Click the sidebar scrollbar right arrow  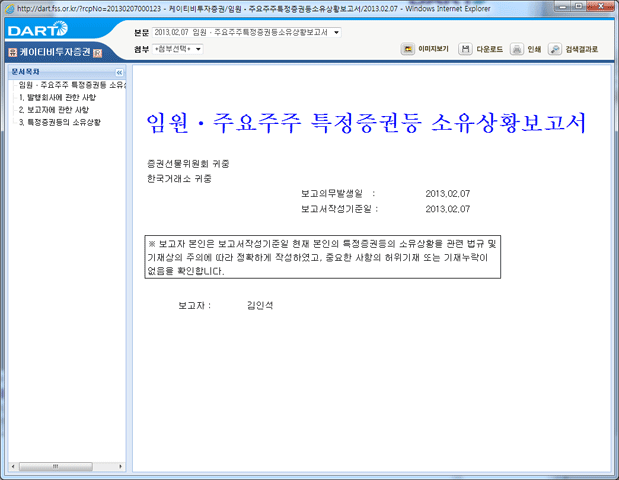121,466
